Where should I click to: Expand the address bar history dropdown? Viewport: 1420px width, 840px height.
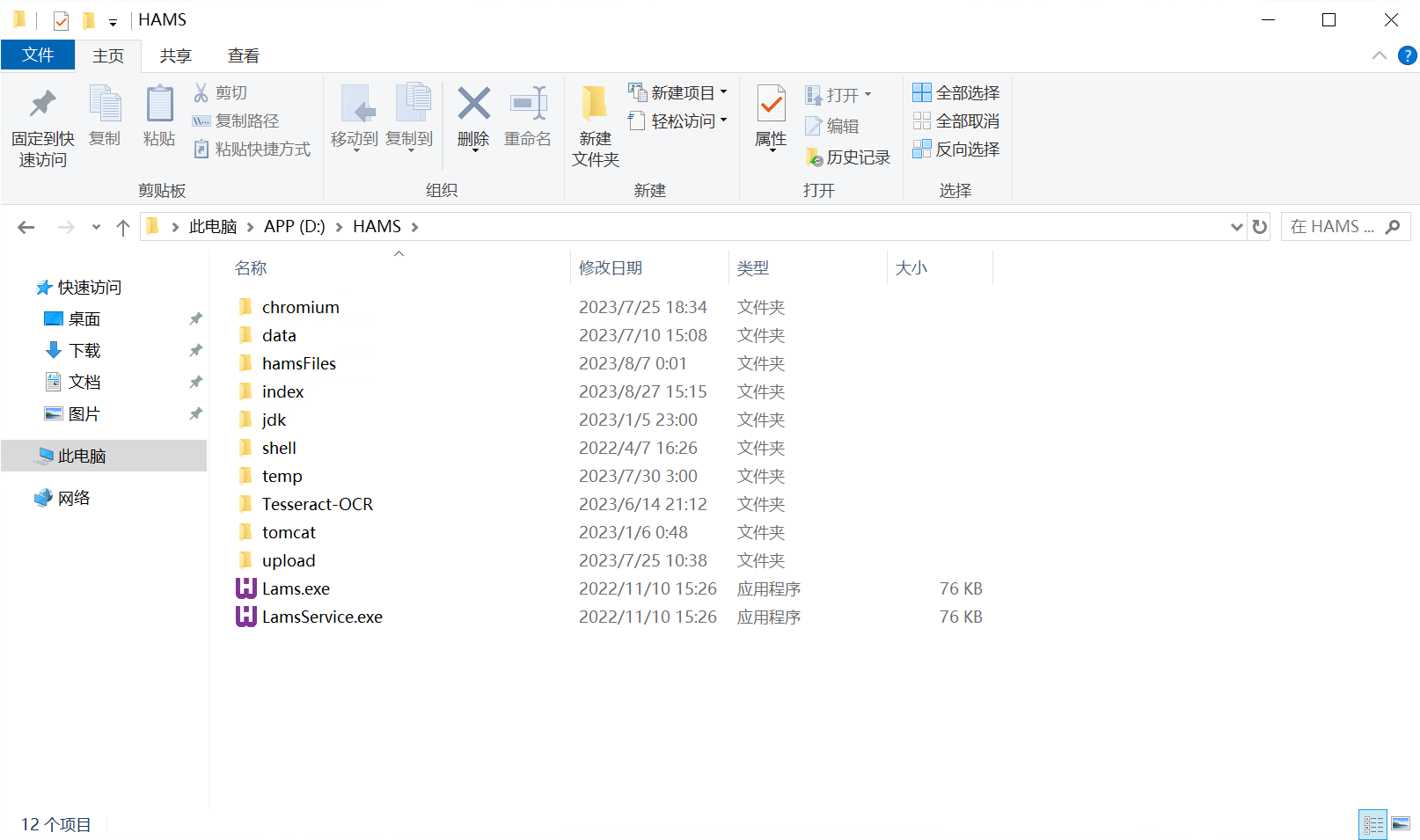(x=1236, y=227)
